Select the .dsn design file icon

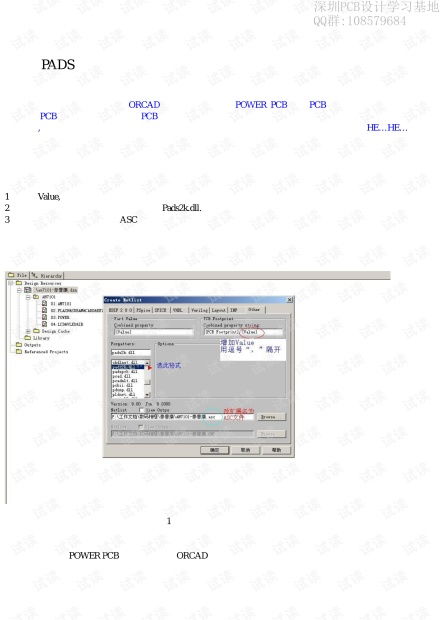pos(28,290)
